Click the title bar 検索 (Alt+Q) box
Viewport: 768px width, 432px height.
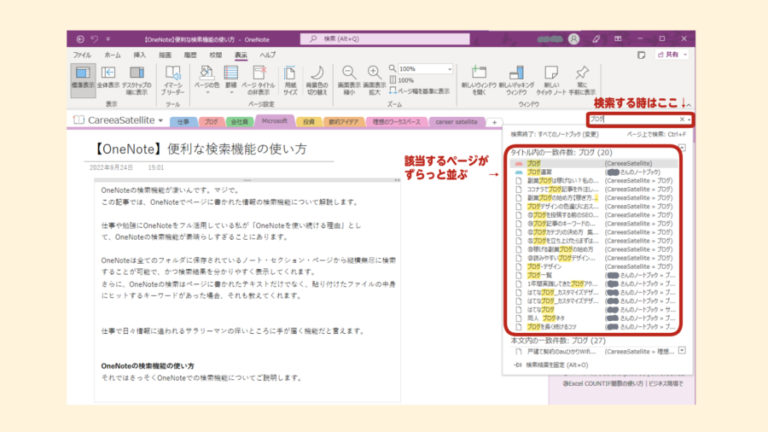pos(385,39)
